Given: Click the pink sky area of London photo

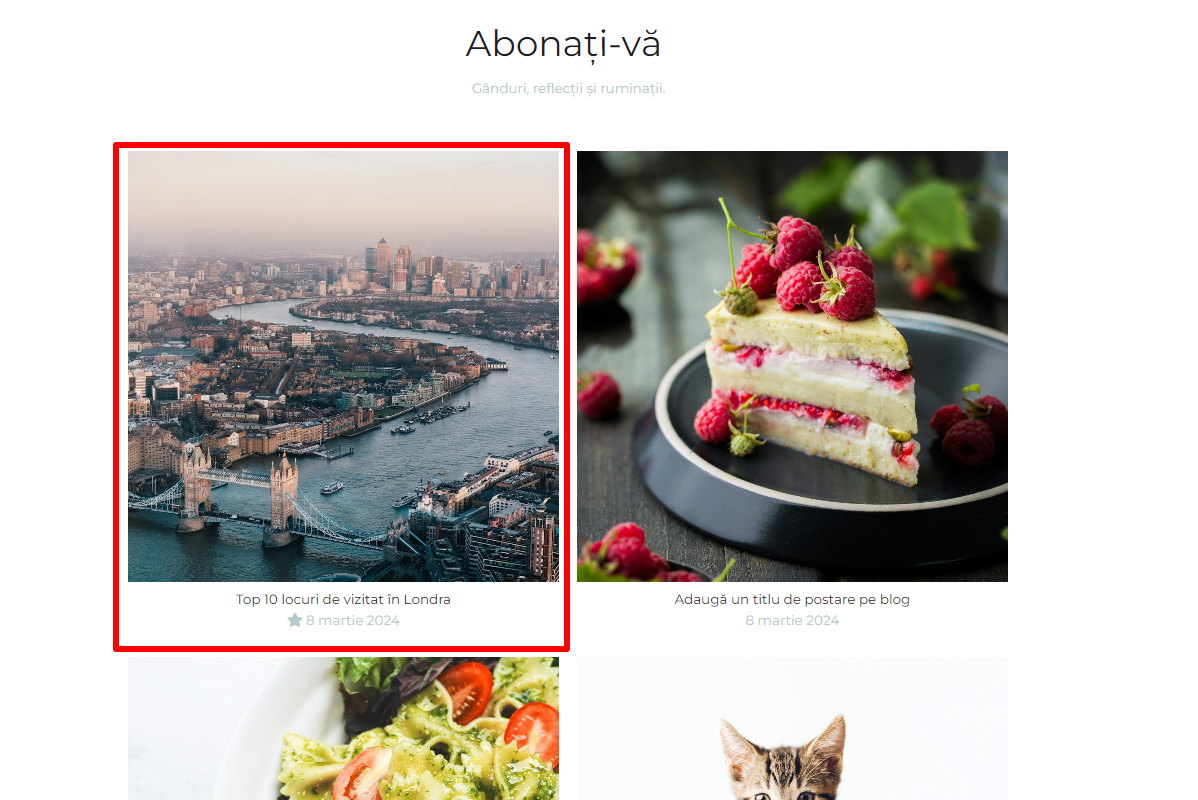Looking at the screenshot, I should pyautogui.click(x=343, y=199).
